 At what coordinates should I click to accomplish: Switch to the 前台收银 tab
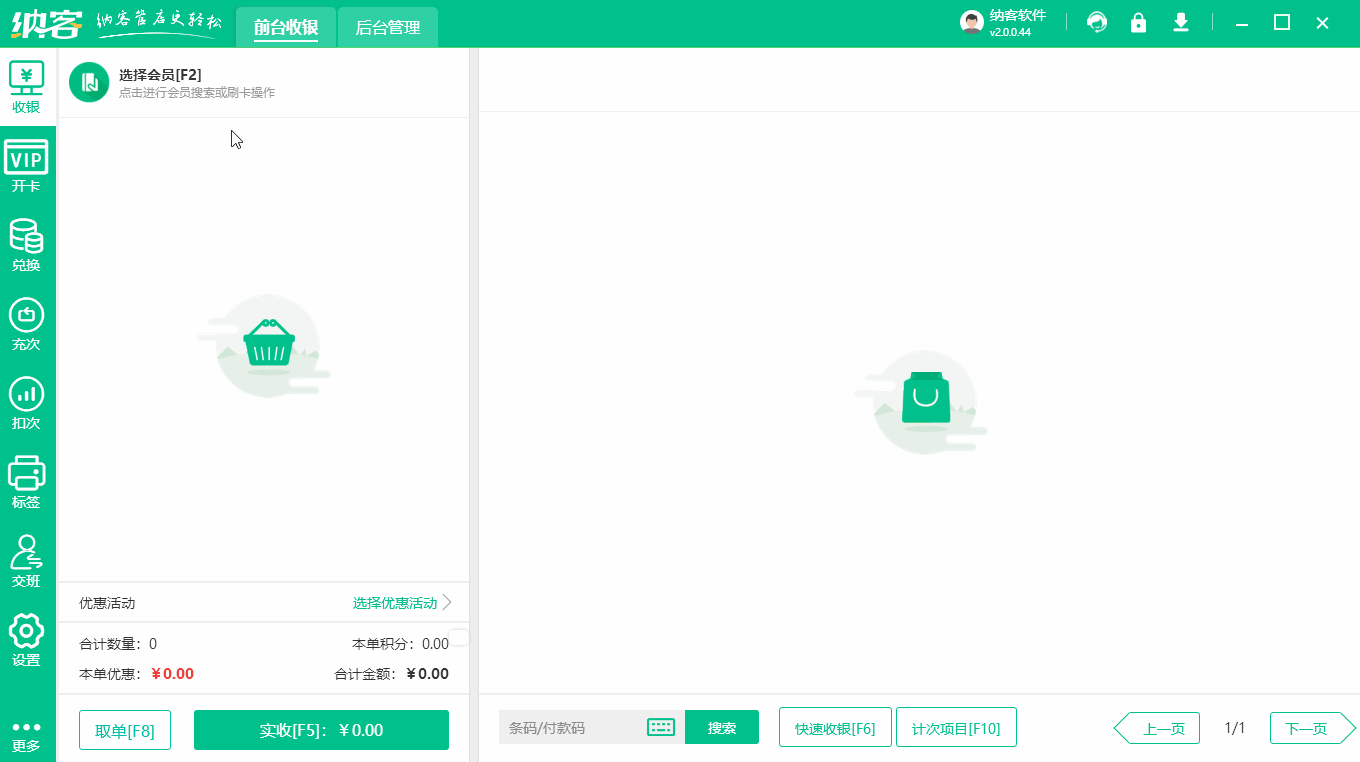tap(286, 28)
